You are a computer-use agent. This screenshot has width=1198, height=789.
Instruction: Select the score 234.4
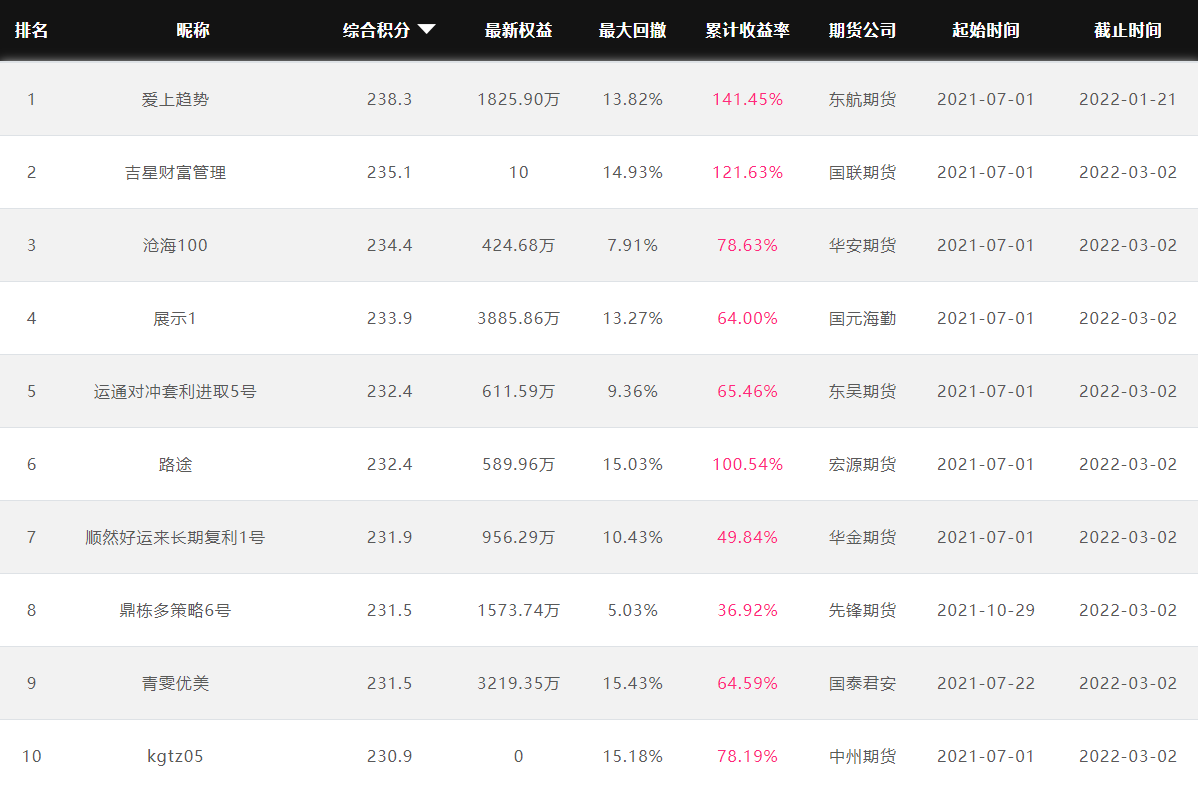tap(390, 245)
